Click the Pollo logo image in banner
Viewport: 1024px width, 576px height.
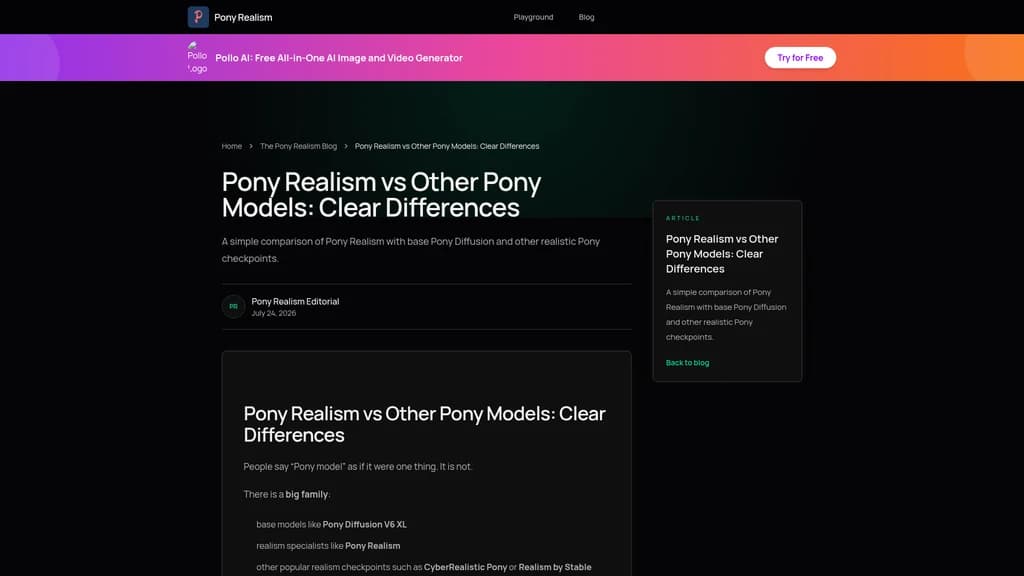pyautogui.click(x=197, y=57)
